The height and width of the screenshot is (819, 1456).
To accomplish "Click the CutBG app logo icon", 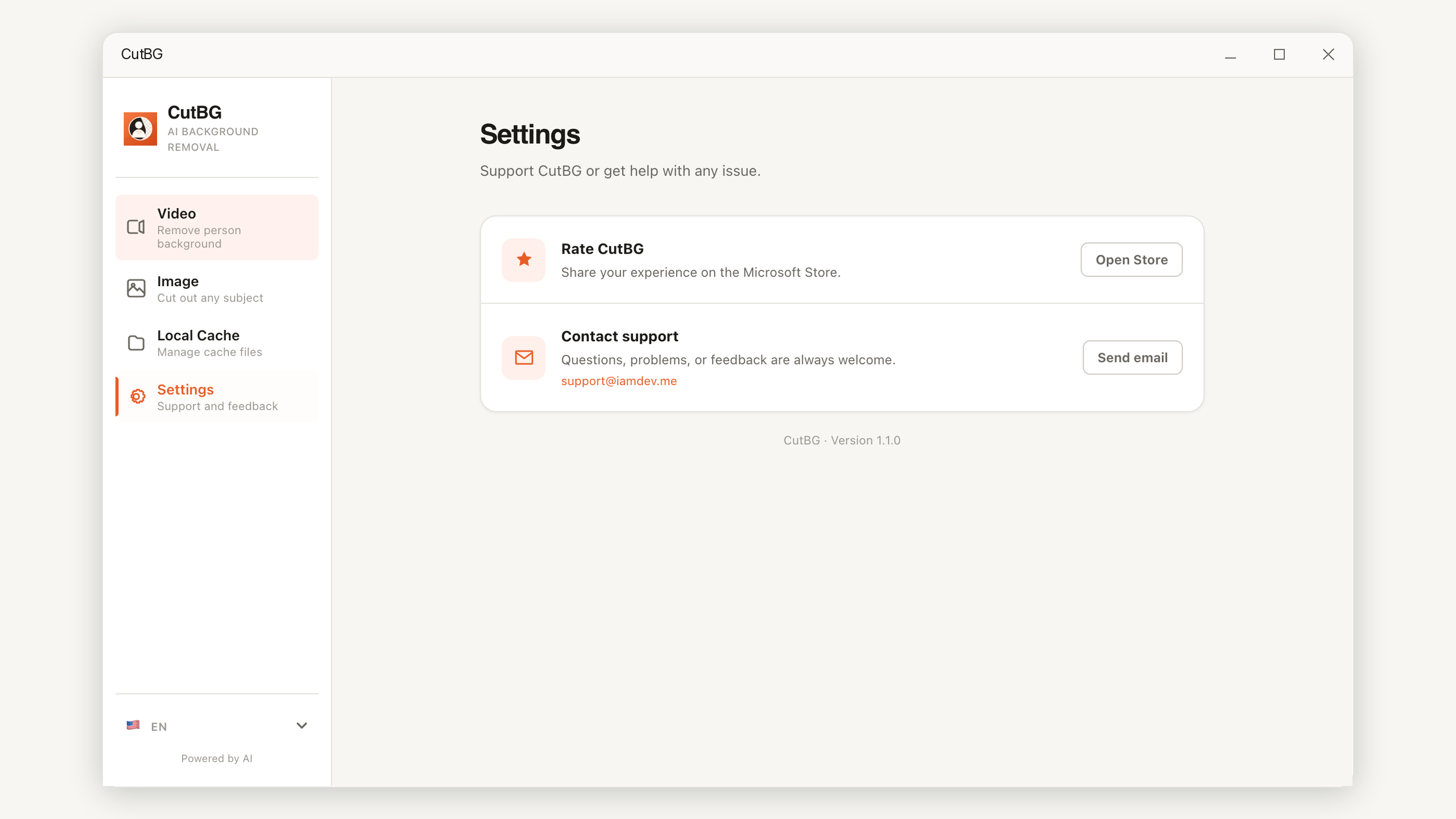I will [140, 129].
